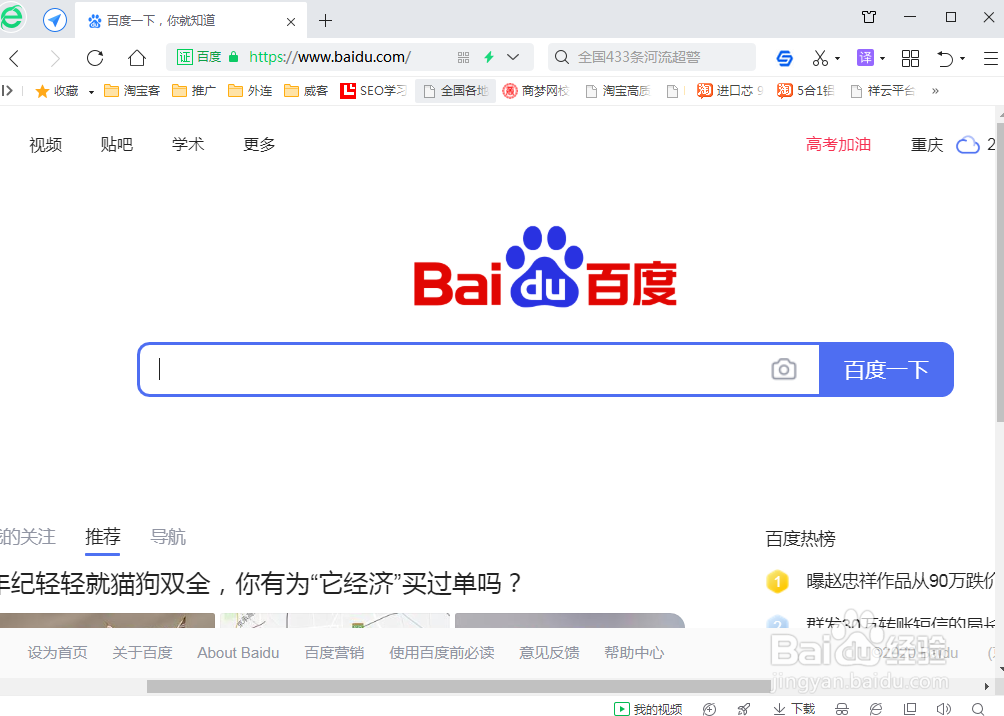1004x716 pixels.
Task: Open the QR code icon in address bar
Action: [x=464, y=58]
